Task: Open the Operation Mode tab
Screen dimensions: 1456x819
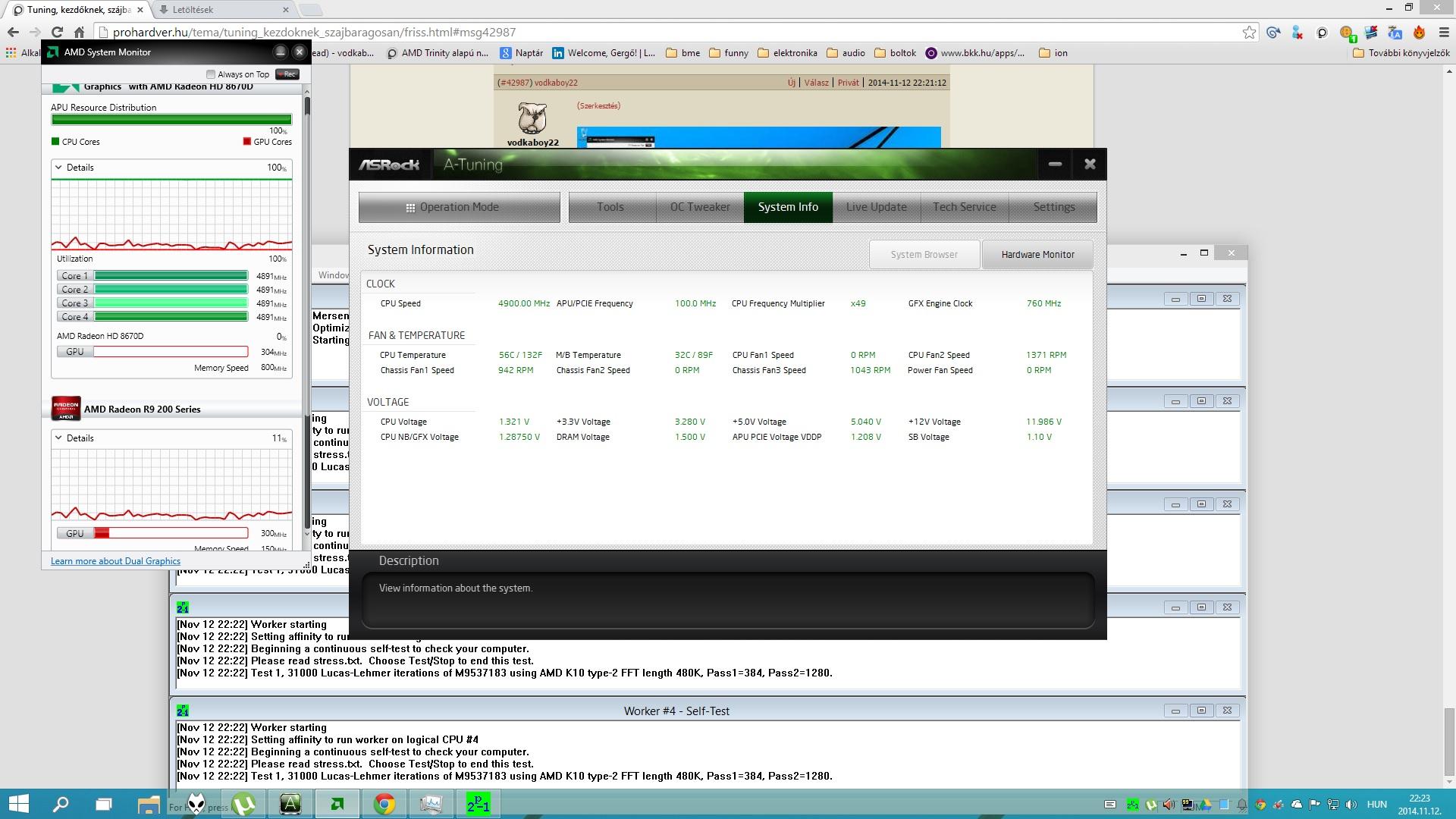Action: tap(460, 207)
